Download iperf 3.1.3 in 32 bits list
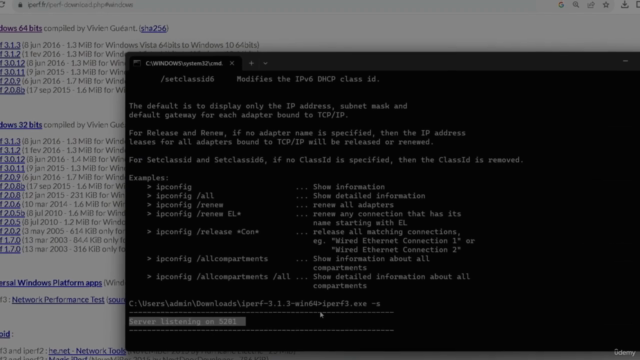Screen dimensions: 640x360 click(x=10, y=141)
